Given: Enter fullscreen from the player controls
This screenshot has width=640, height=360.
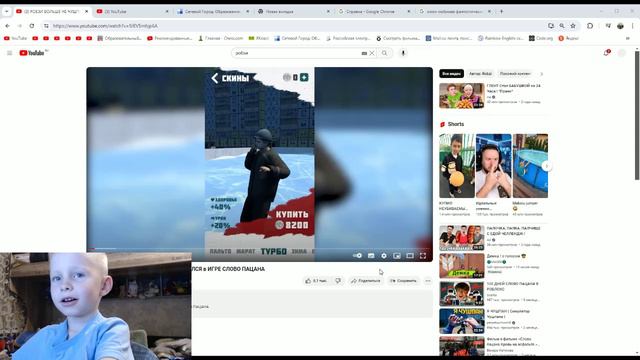Looking at the screenshot, I should 423,256.
